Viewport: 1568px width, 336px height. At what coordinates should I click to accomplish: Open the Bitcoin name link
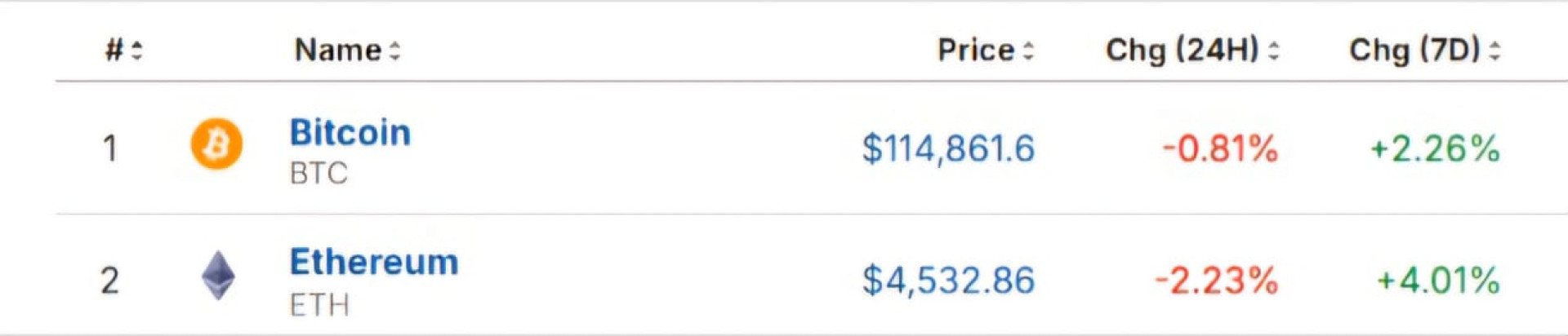[x=350, y=132]
